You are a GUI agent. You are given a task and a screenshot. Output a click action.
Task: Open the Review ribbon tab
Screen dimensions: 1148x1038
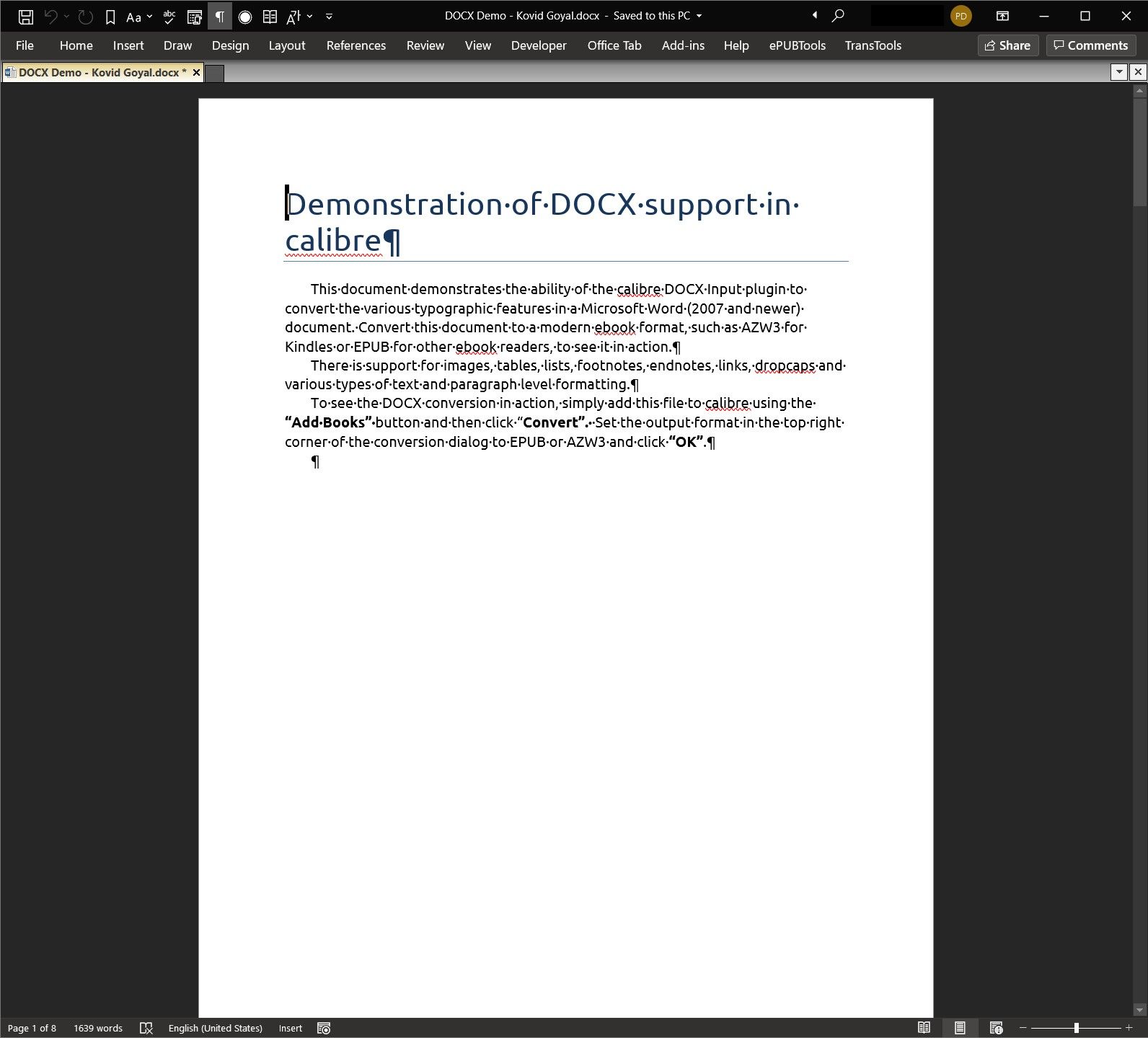click(x=425, y=45)
